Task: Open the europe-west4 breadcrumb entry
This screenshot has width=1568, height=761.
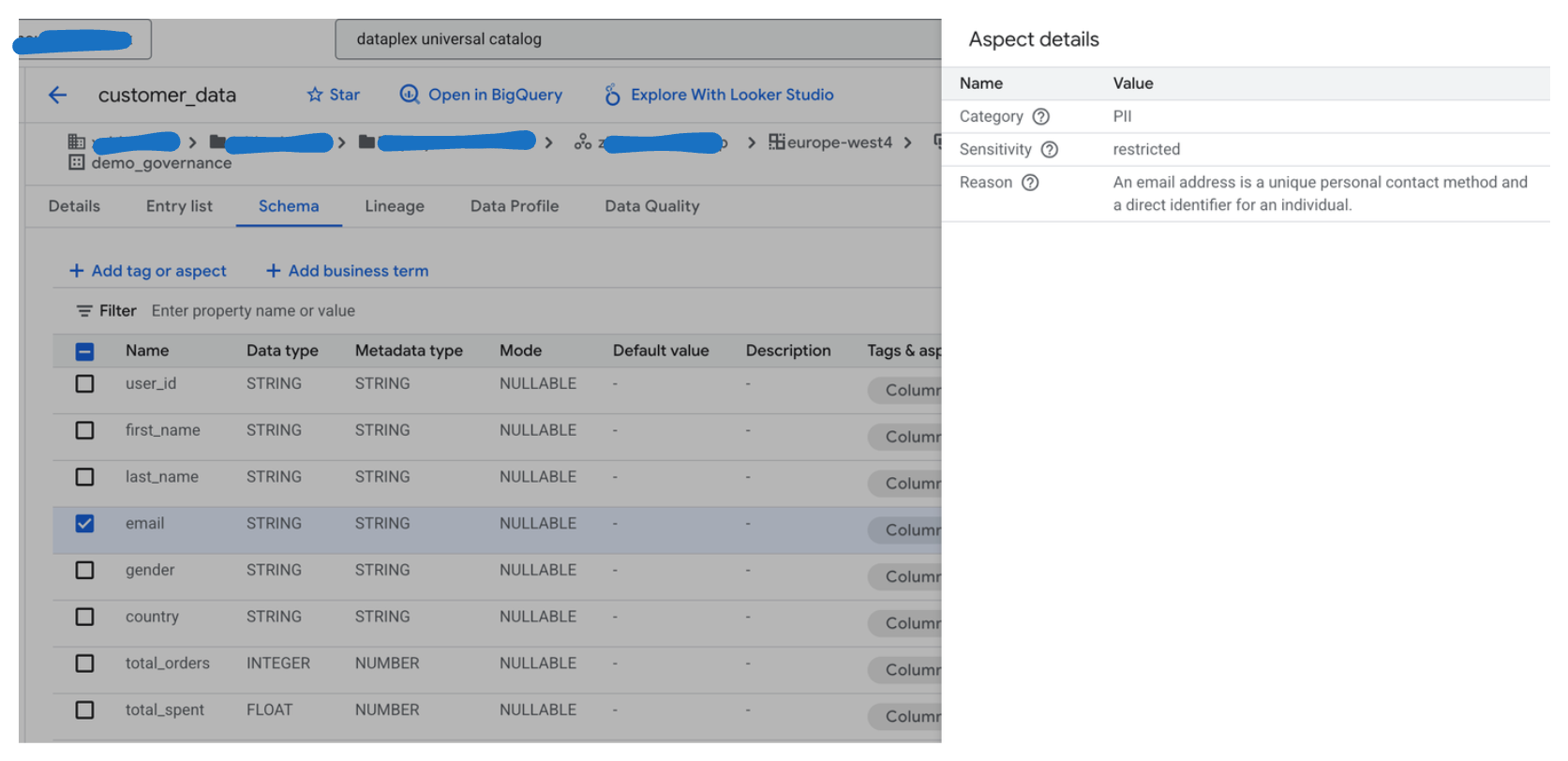Action: click(839, 142)
